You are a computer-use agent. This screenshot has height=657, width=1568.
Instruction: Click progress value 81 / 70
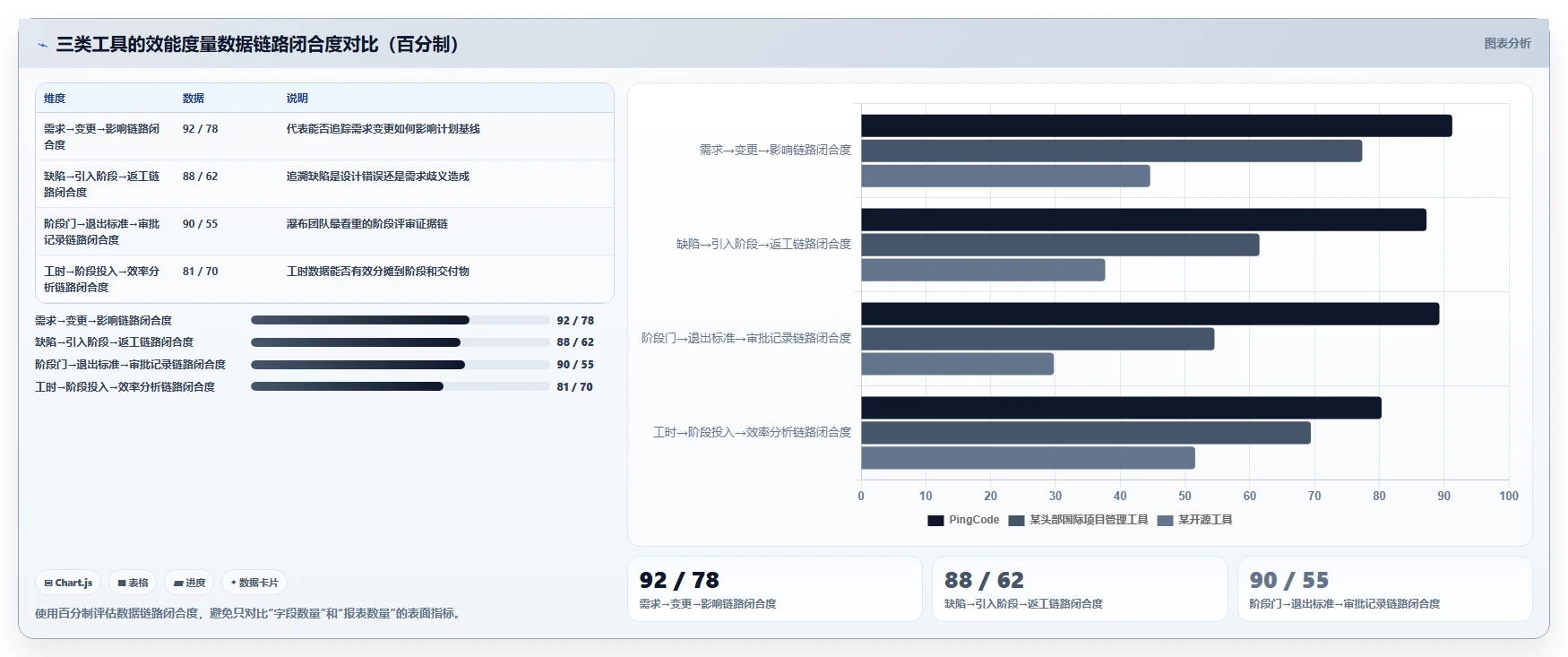575,386
